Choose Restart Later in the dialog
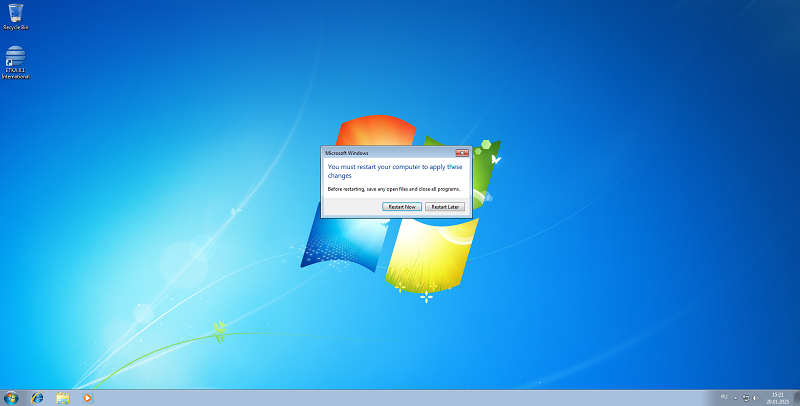800x406 pixels. [x=445, y=207]
